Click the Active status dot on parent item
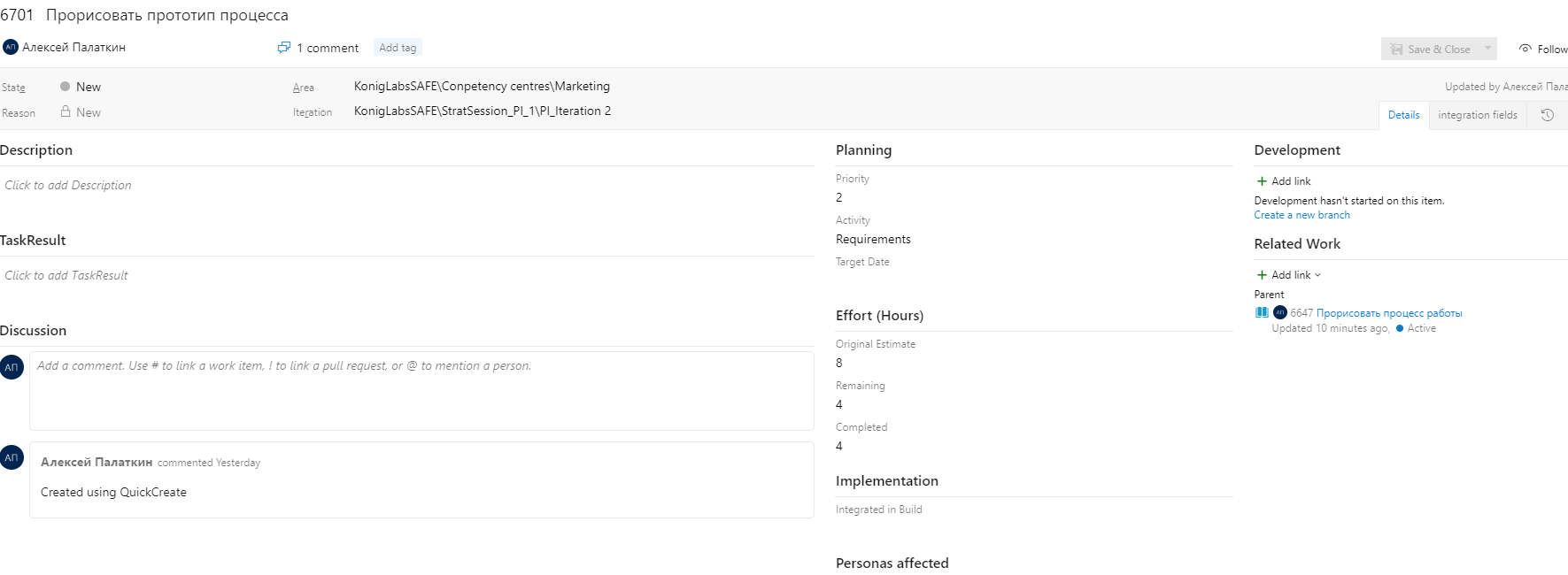Viewport: 1568px width, 575px height. click(x=1397, y=328)
